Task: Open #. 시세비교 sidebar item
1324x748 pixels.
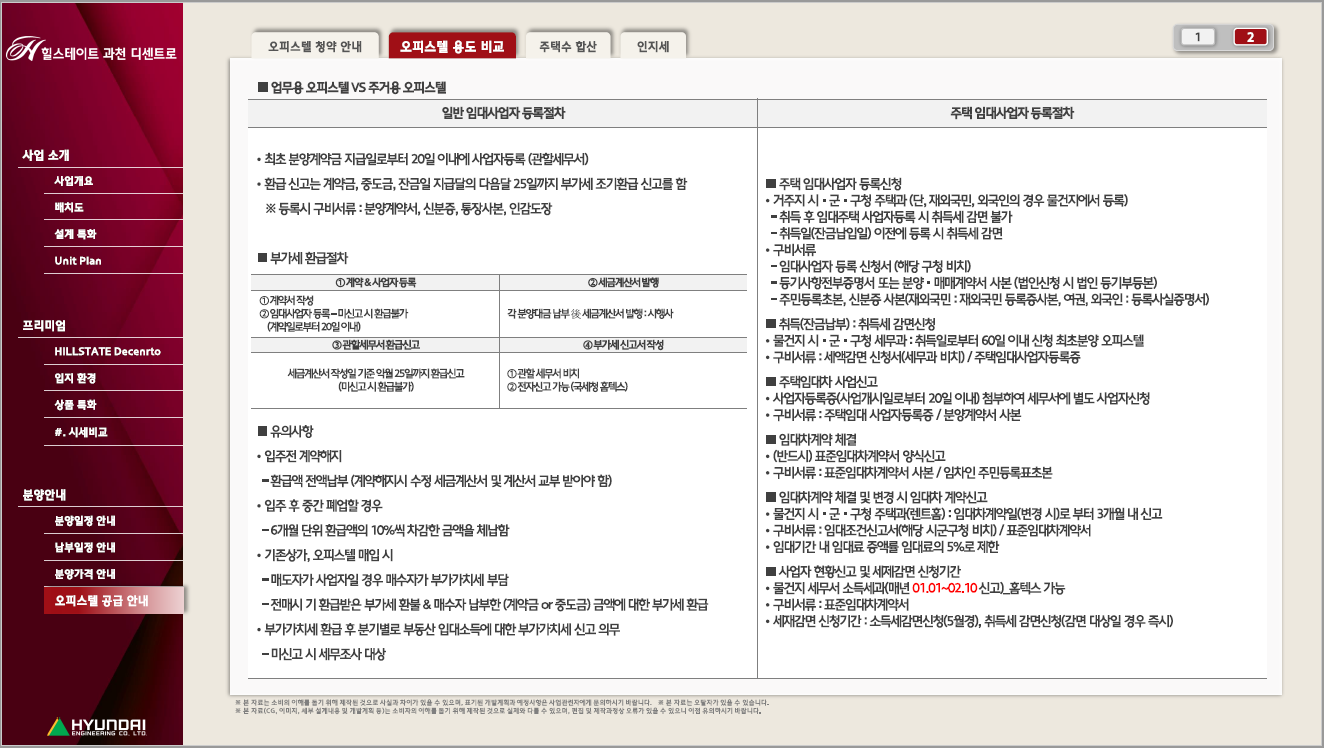Action: click(81, 432)
